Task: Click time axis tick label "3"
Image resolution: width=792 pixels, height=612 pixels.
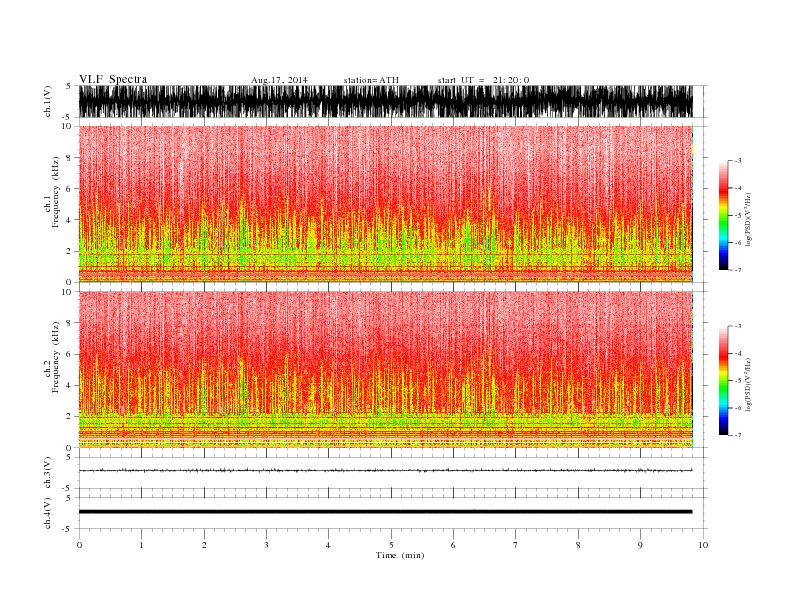Action: [x=266, y=545]
